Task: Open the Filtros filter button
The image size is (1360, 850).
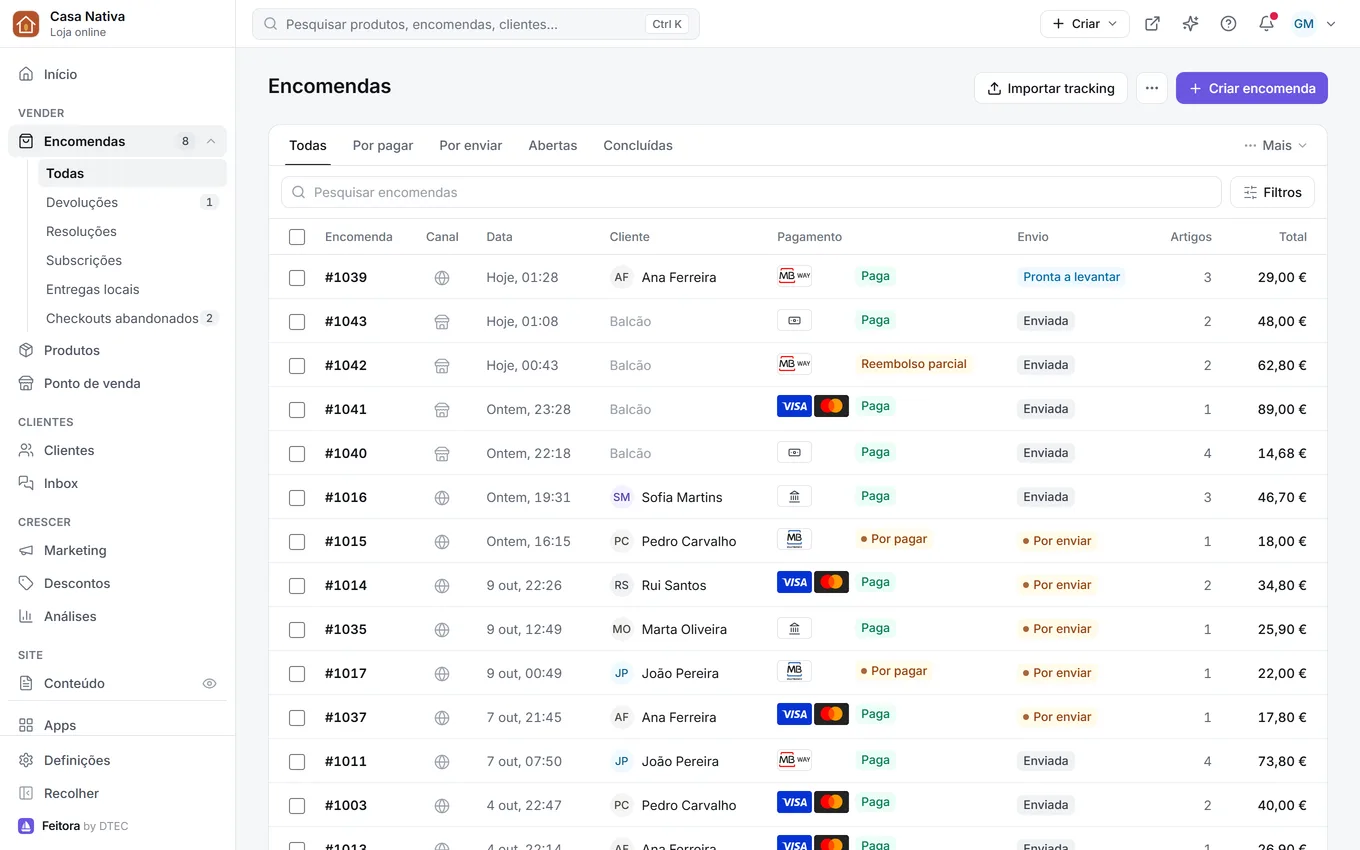Action: (1272, 192)
